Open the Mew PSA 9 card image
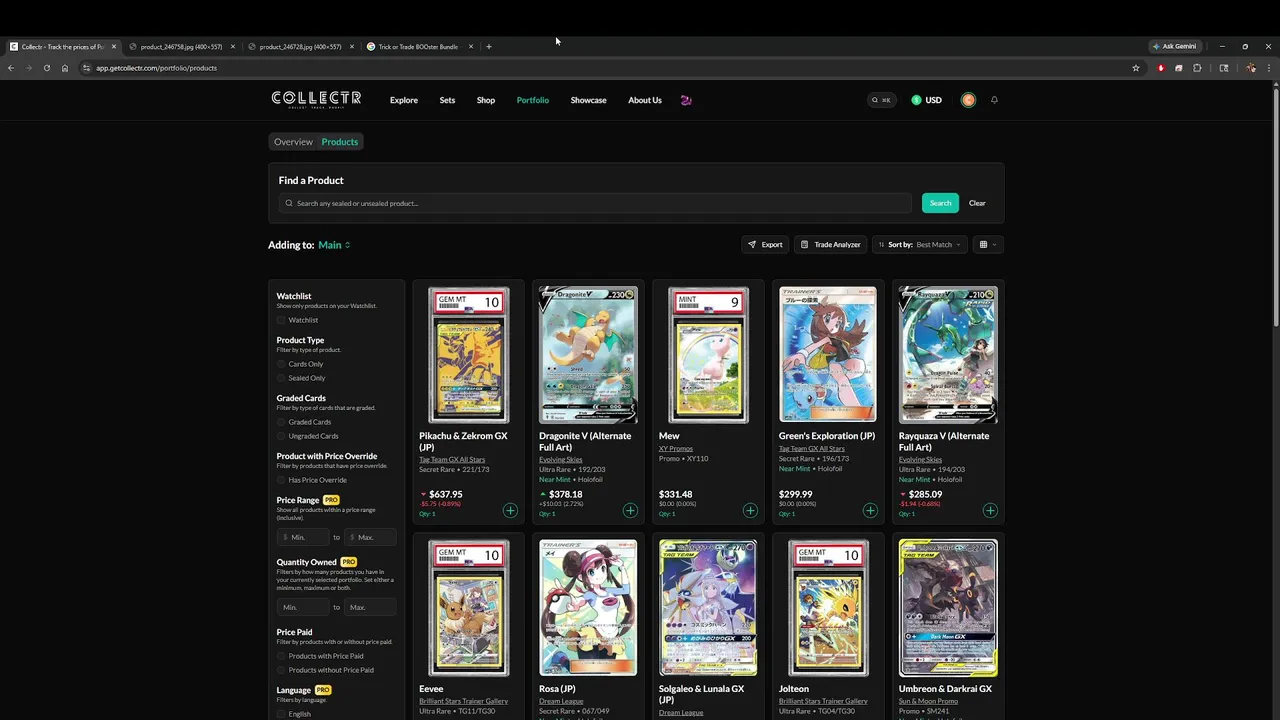1280x720 pixels. pyautogui.click(x=708, y=355)
